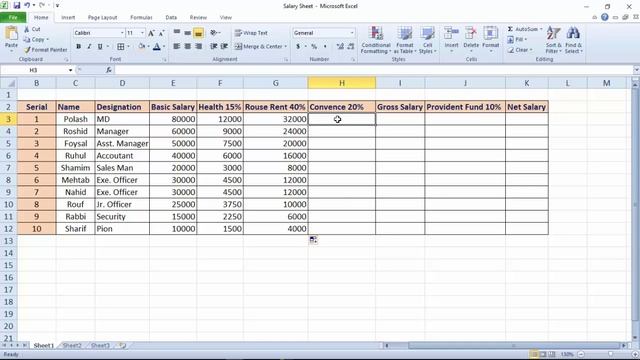Apply Percent Style format
Screen dimensions: 640x360
[314, 47]
